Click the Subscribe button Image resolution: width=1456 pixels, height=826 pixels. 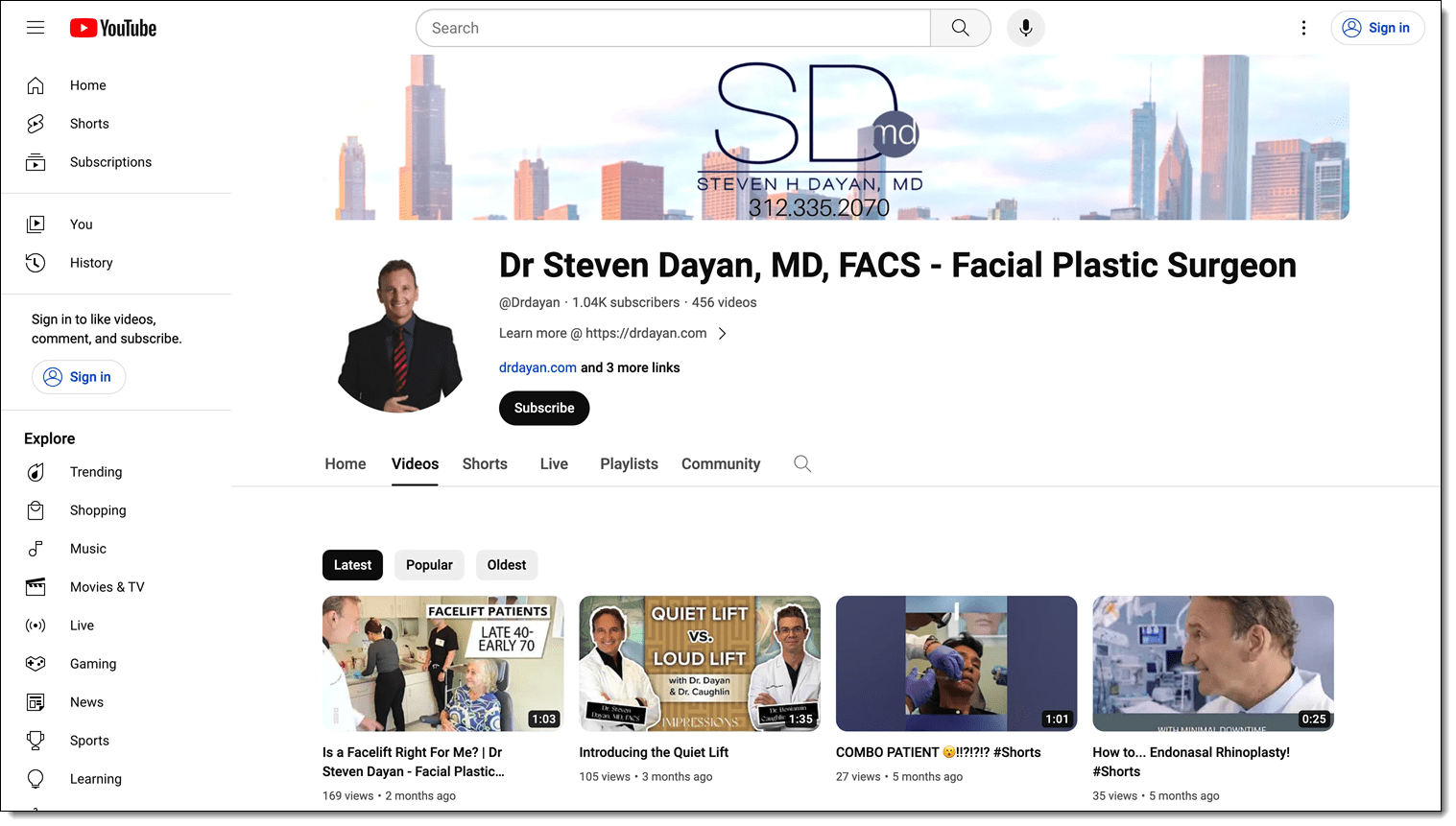tap(544, 408)
